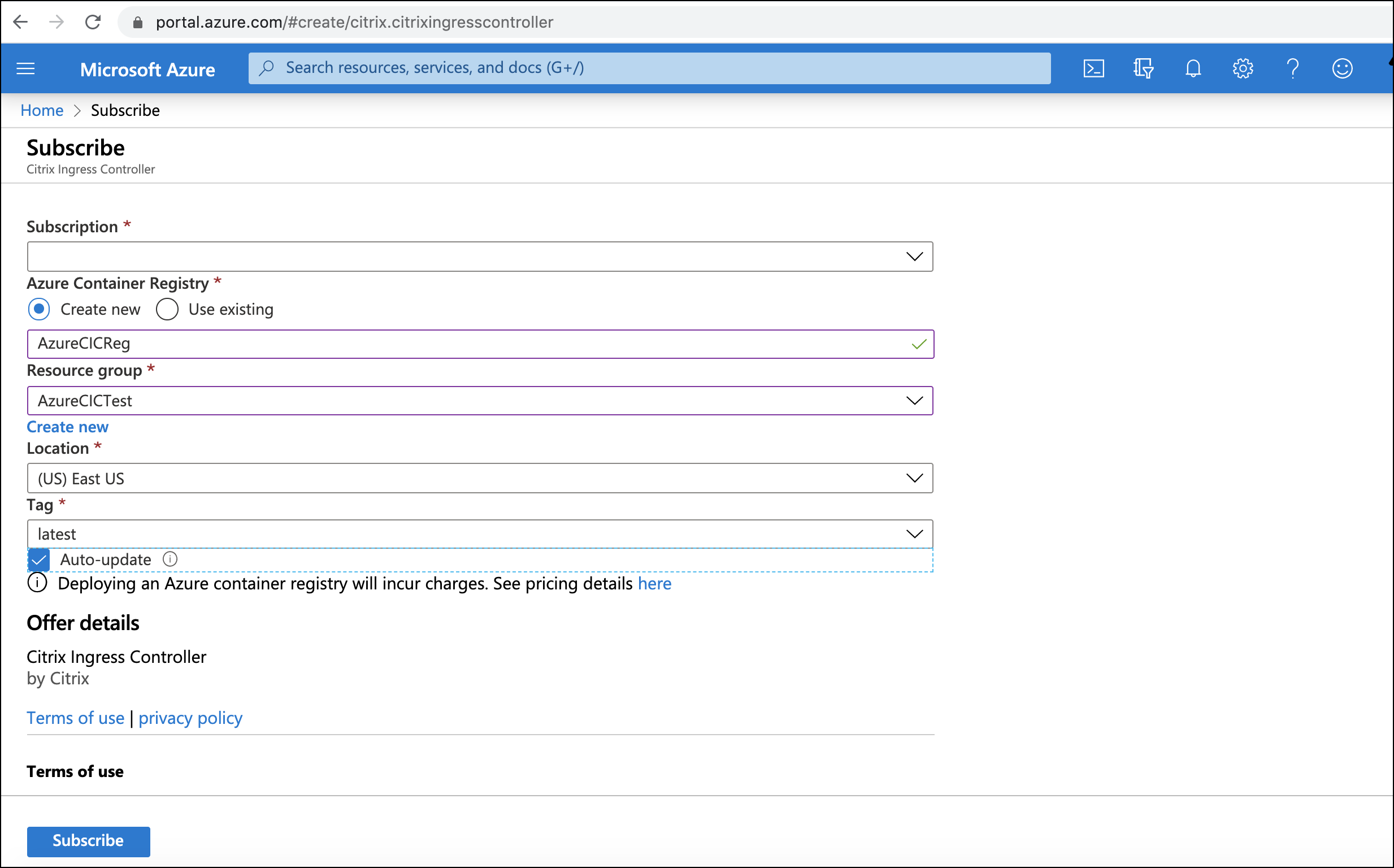
Task: Select the Use existing registry radio button
Action: pyautogui.click(x=167, y=310)
